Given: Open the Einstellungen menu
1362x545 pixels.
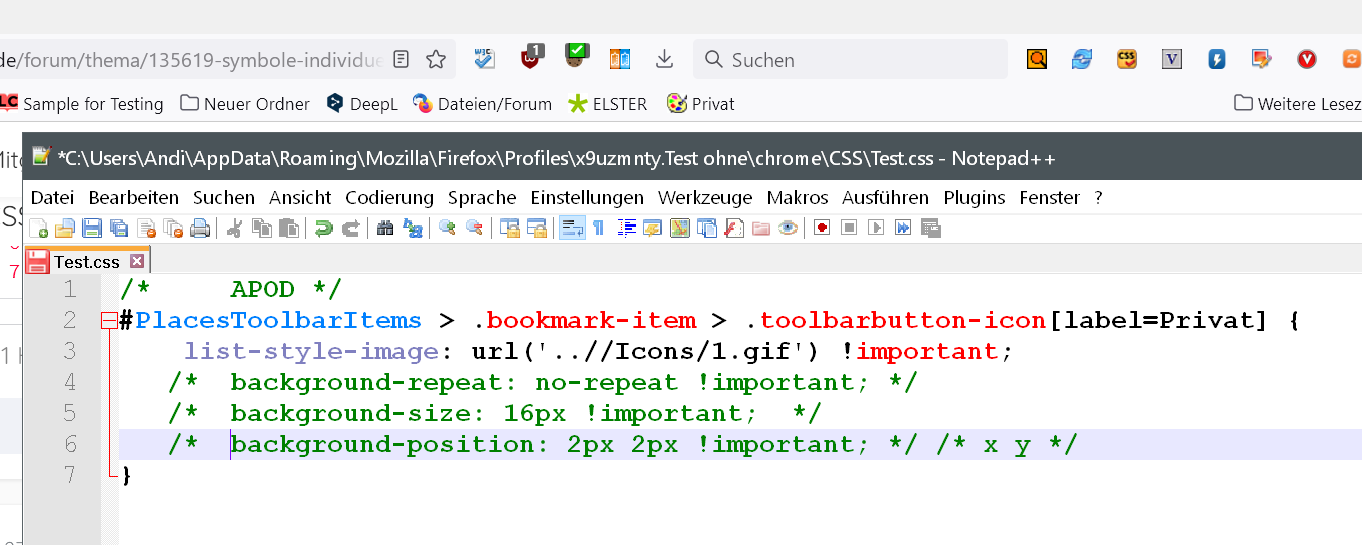Looking at the screenshot, I should point(587,198).
